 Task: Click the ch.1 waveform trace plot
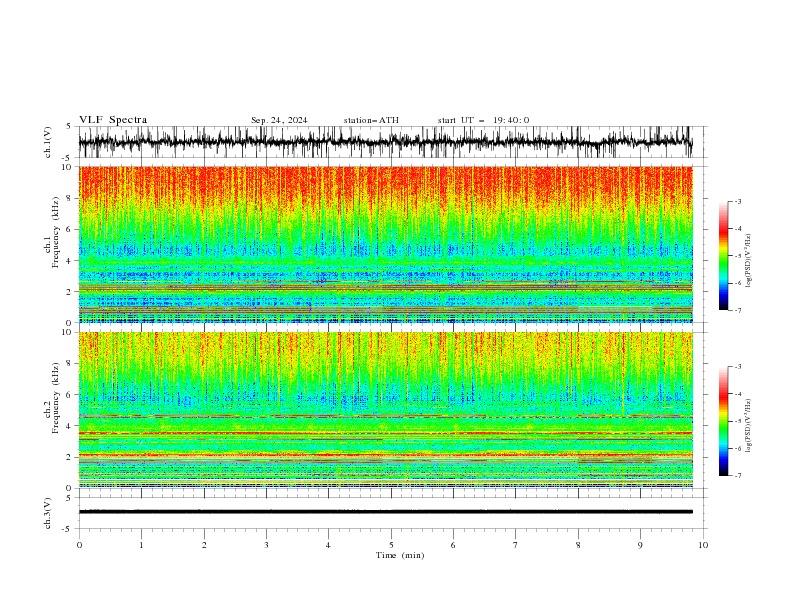(x=385, y=142)
